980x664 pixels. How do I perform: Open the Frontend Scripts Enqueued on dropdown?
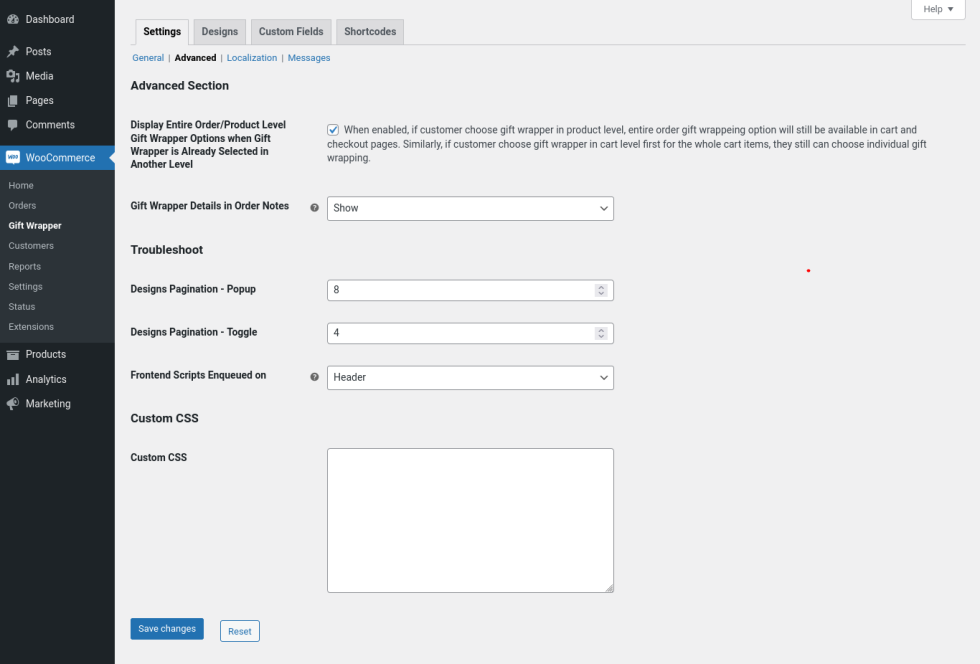point(470,377)
